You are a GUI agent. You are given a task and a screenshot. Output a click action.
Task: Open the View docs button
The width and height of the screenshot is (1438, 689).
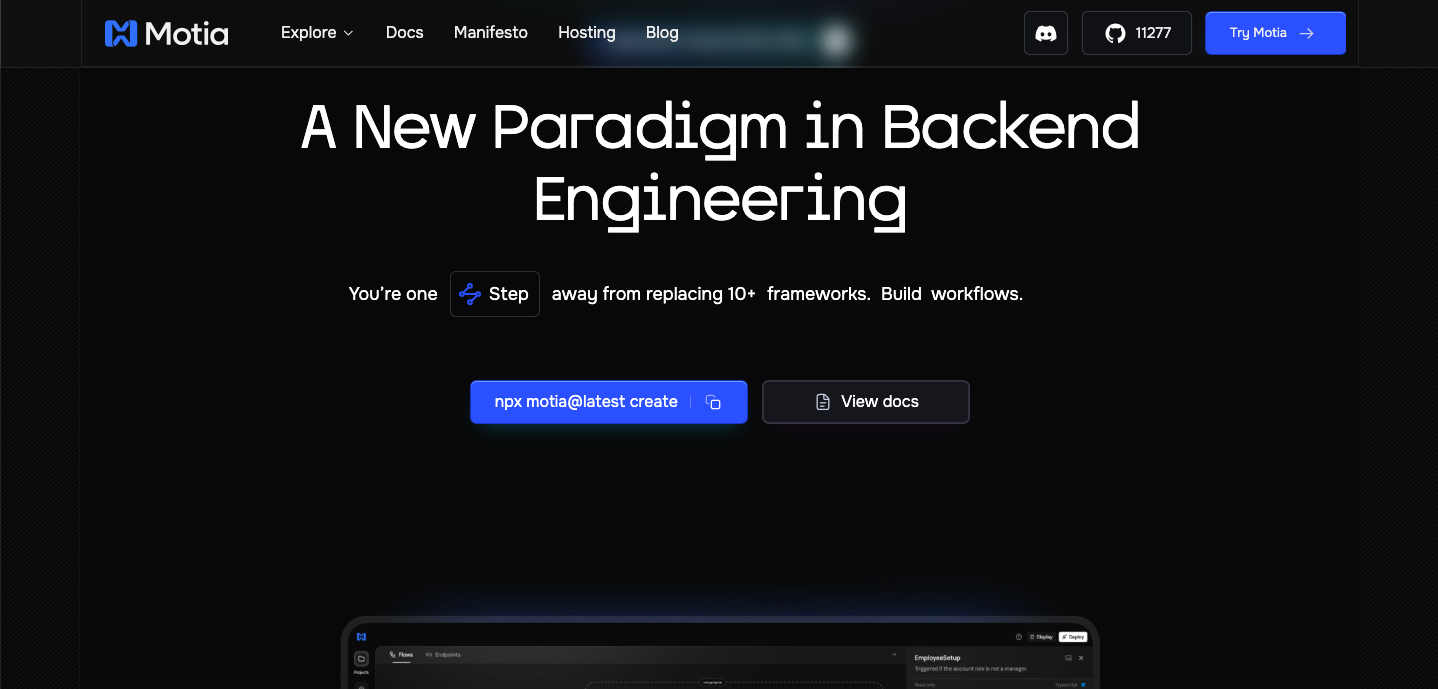(x=866, y=402)
